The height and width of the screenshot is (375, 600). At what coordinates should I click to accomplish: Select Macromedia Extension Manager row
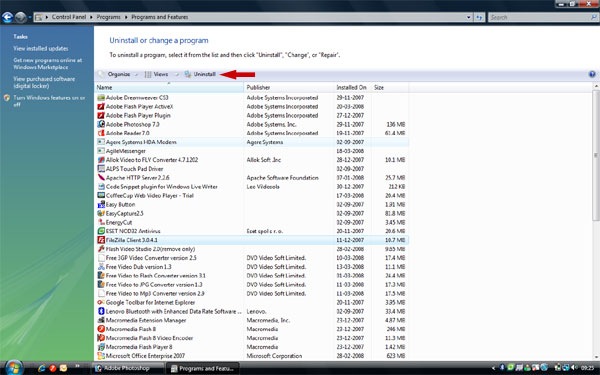click(251, 320)
